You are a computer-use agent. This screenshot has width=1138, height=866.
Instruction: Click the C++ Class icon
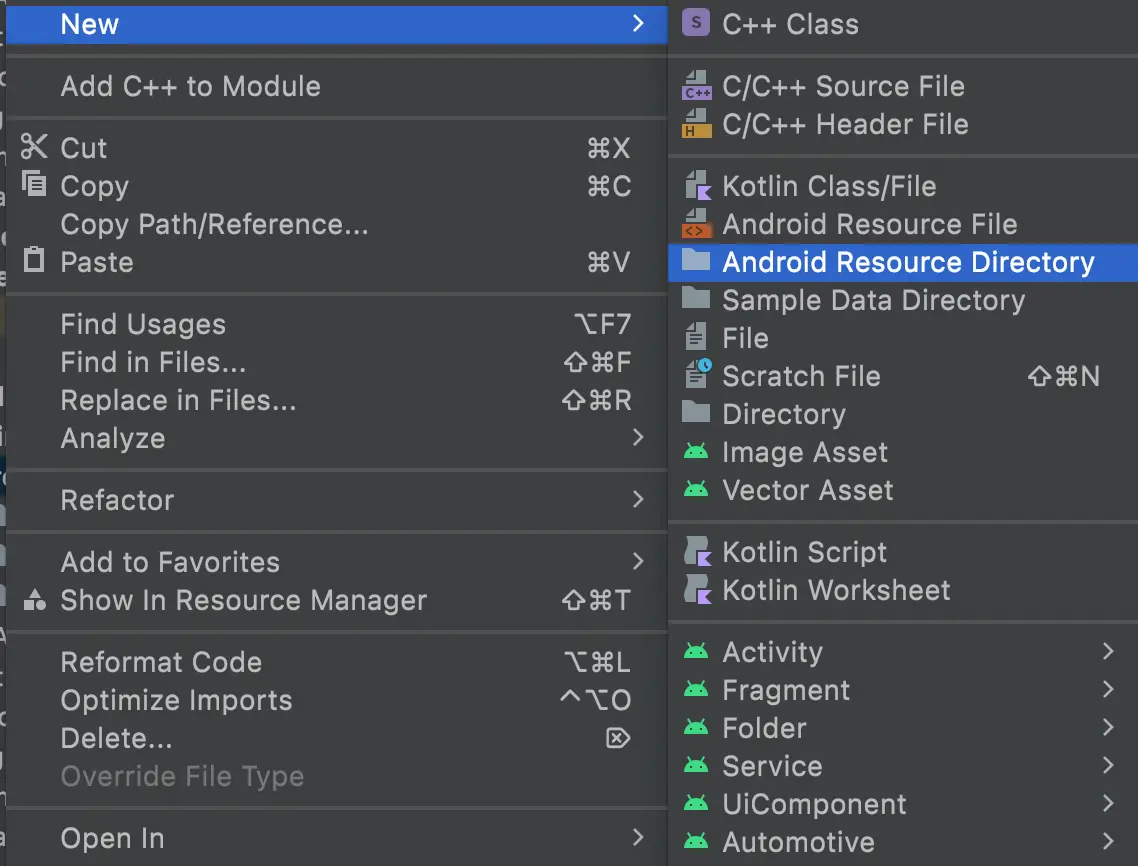[x=695, y=24]
